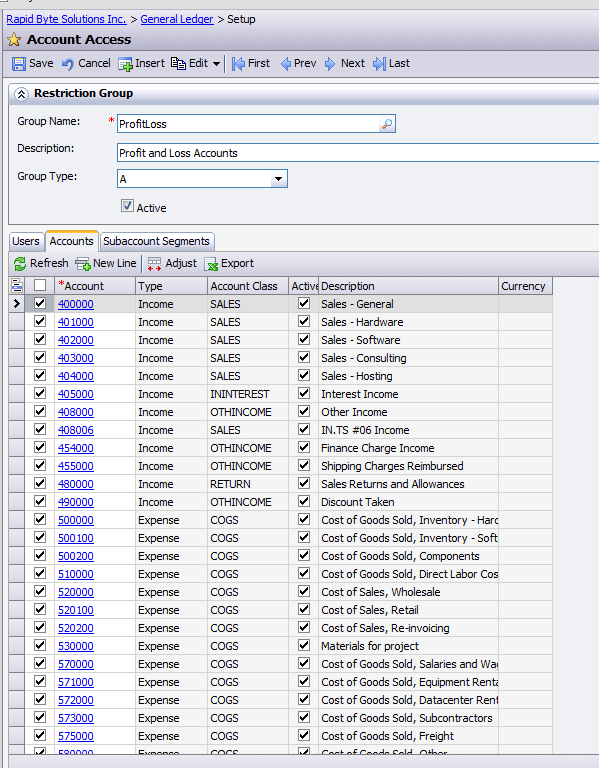Open the Subaccount Segments tab

(156, 241)
